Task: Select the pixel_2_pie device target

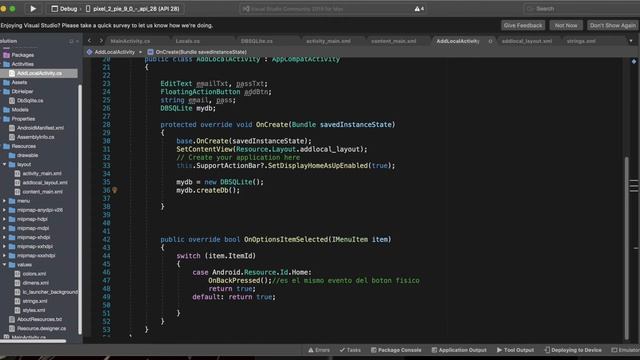Action: [133, 9]
